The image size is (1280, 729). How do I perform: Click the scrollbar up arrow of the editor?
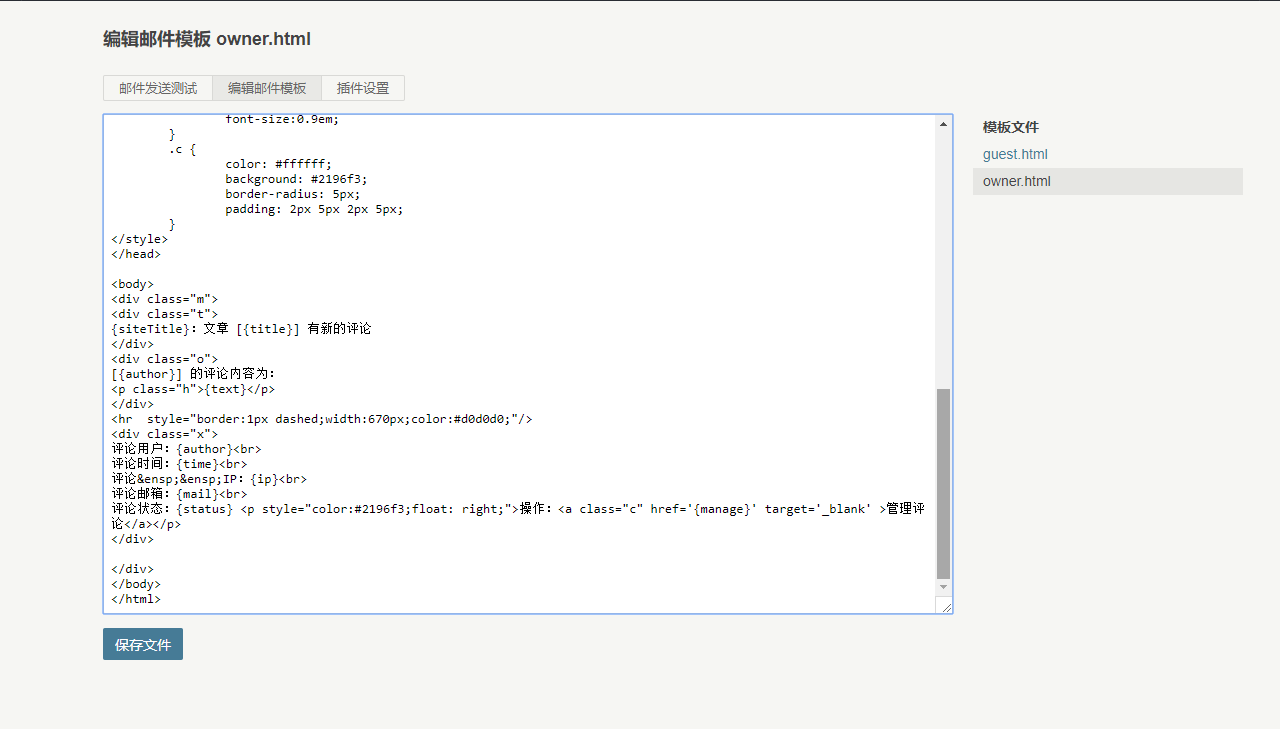(x=942, y=123)
